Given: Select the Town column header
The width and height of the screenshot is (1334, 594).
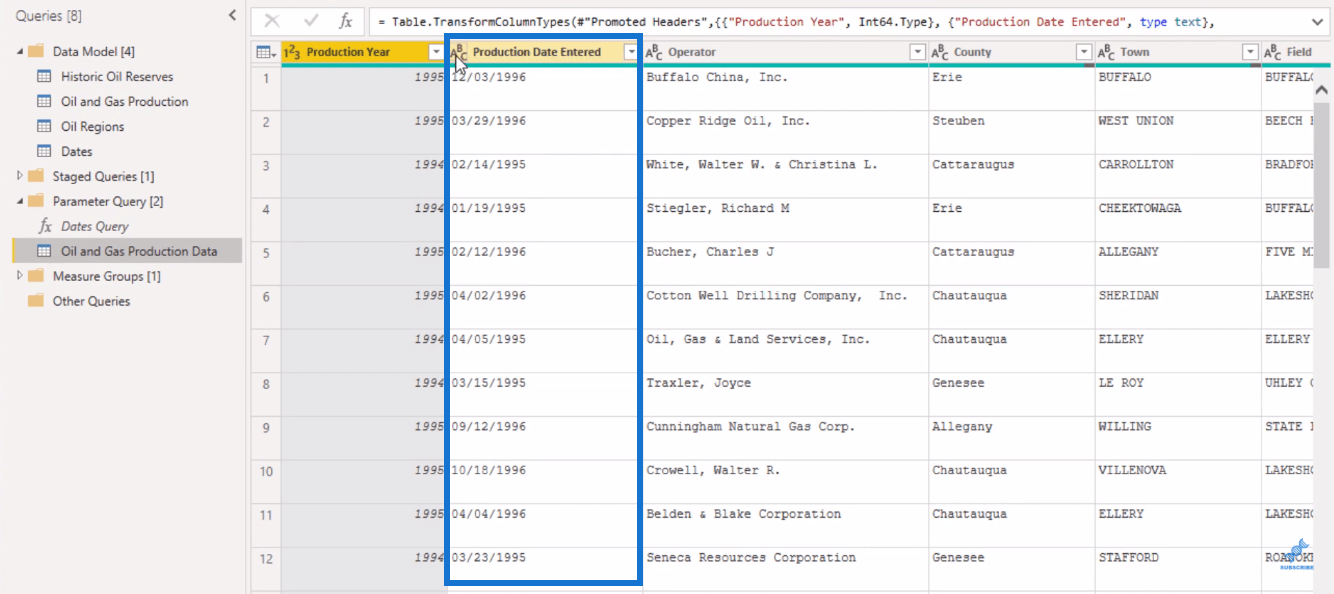Looking at the screenshot, I should click(1135, 52).
